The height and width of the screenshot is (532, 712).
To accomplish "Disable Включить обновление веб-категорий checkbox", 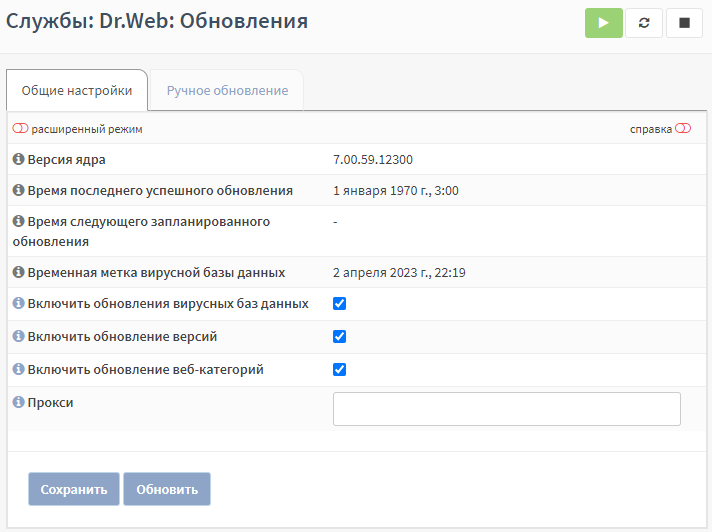I will pyautogui.click(x=339, y=369).
